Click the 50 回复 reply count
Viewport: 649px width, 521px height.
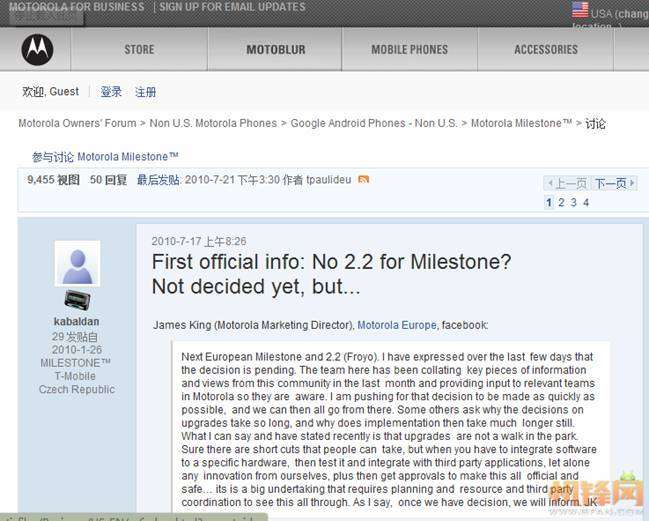[108, 180]
